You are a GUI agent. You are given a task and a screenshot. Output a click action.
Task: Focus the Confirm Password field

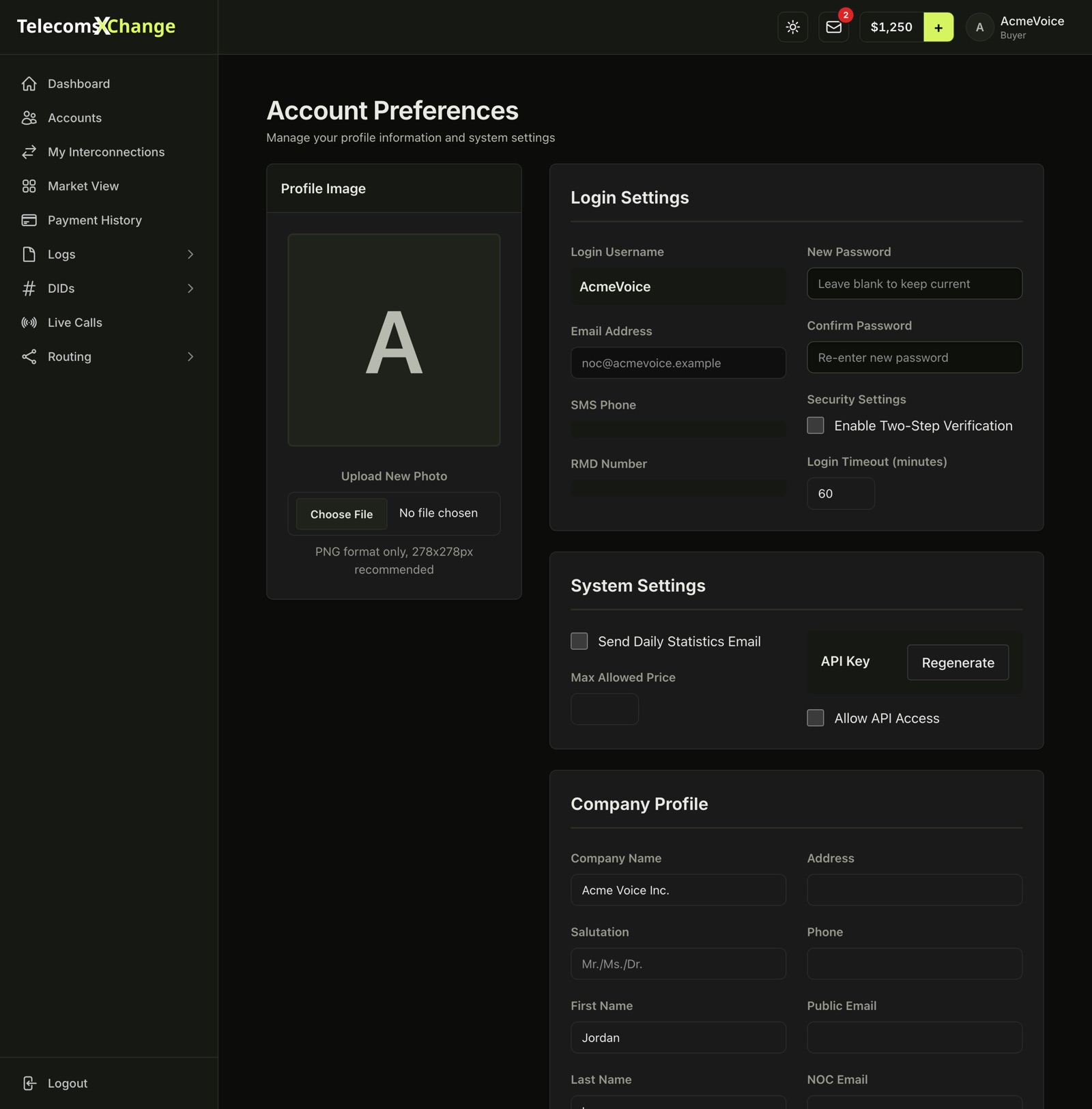(x=915, y=358)
